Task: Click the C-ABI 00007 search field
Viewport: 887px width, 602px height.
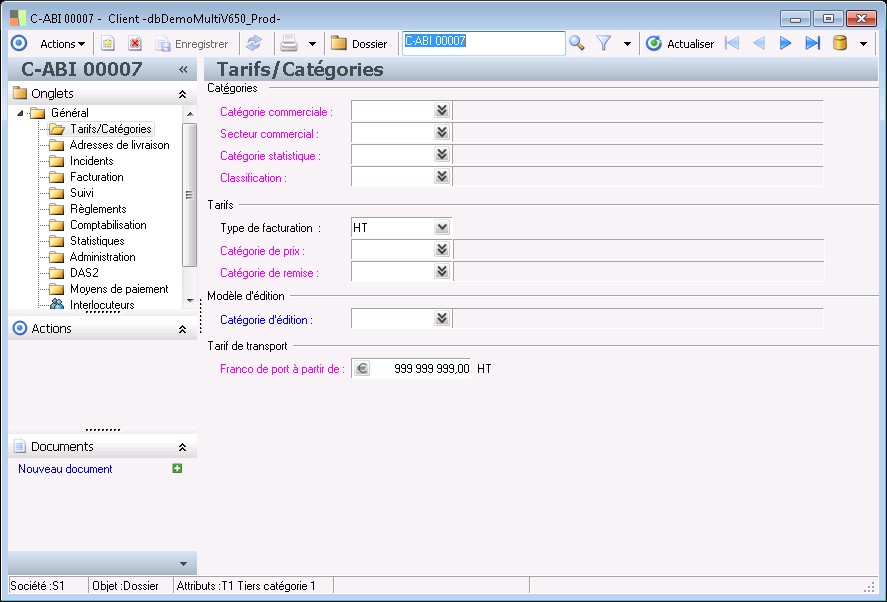Action: [484, 43]
